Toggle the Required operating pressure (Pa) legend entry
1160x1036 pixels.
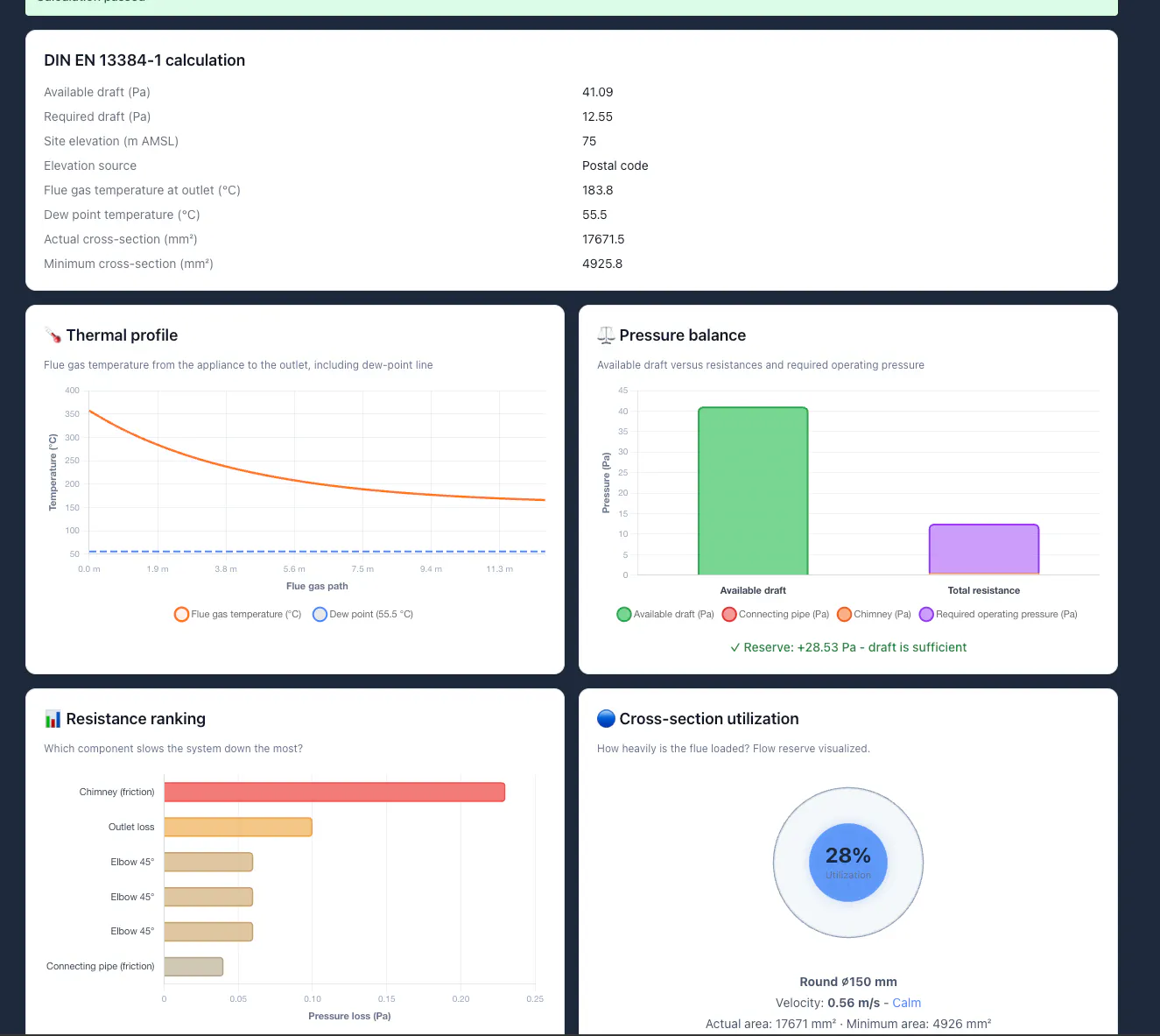pyautogui.click(x=998, y=614)
